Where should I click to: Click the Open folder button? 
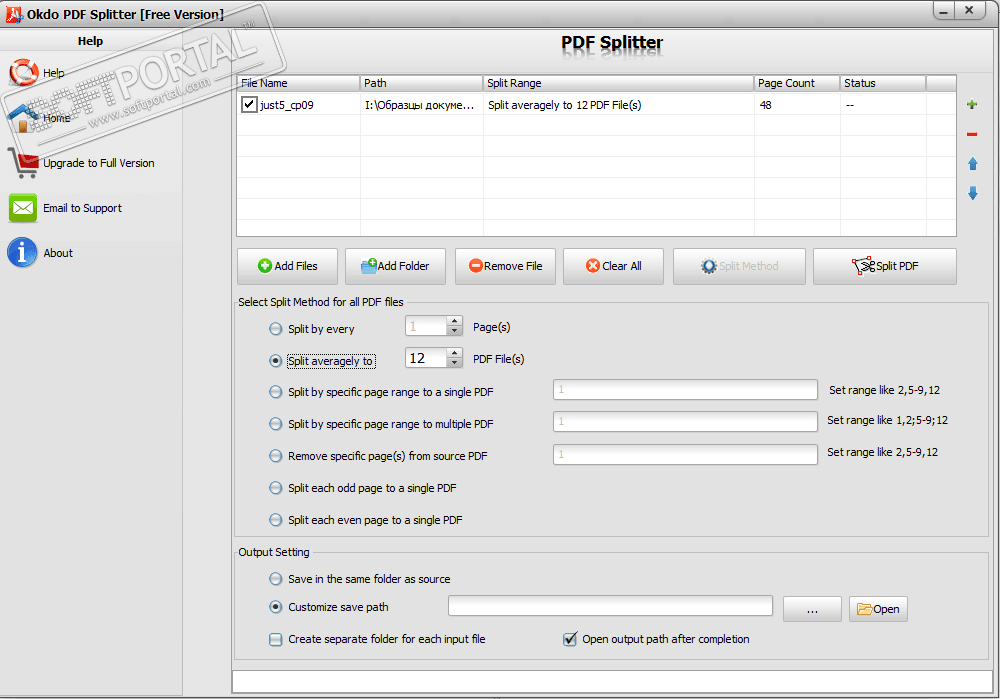click(x=878, y=609)
